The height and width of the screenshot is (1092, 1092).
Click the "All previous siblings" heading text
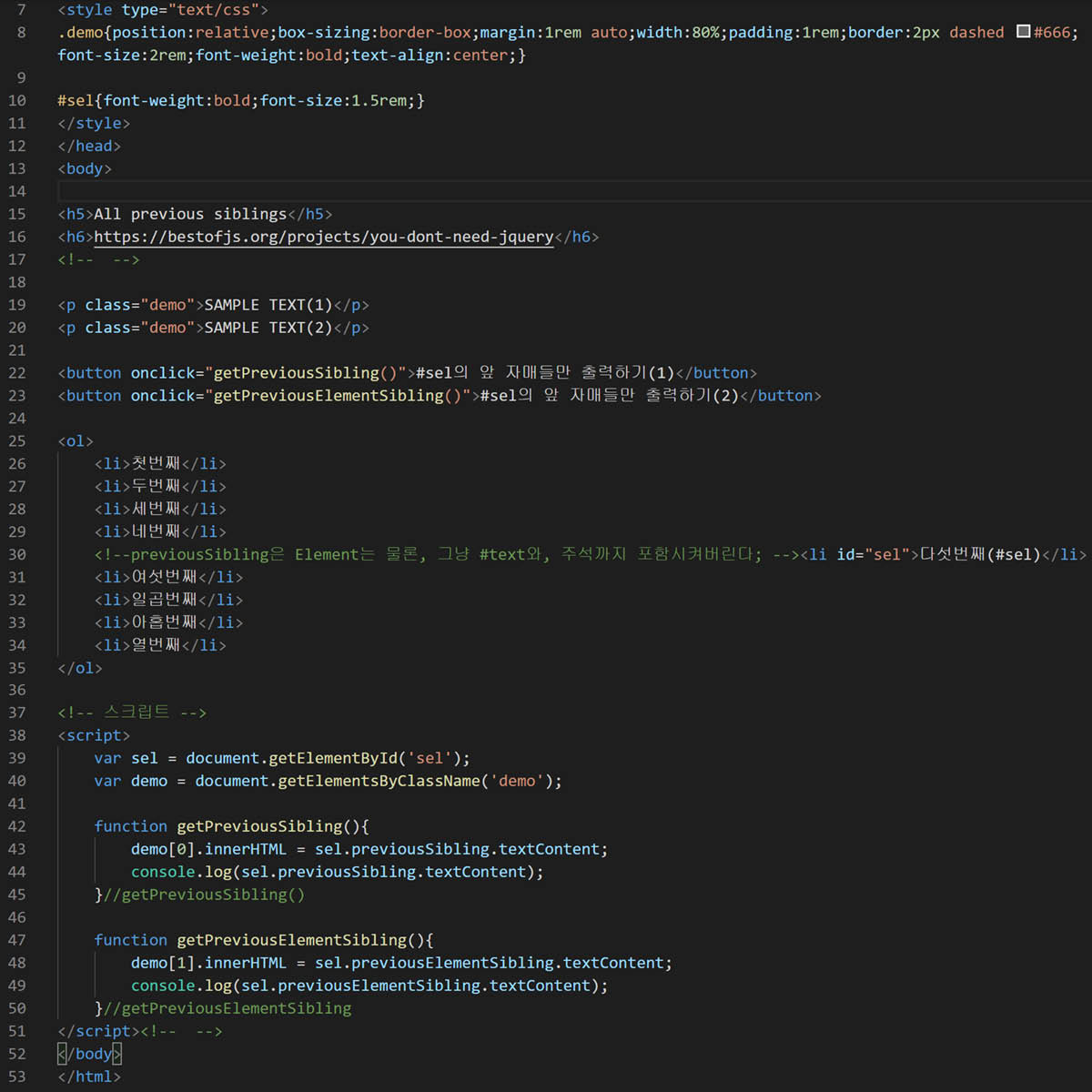(190, 214)
